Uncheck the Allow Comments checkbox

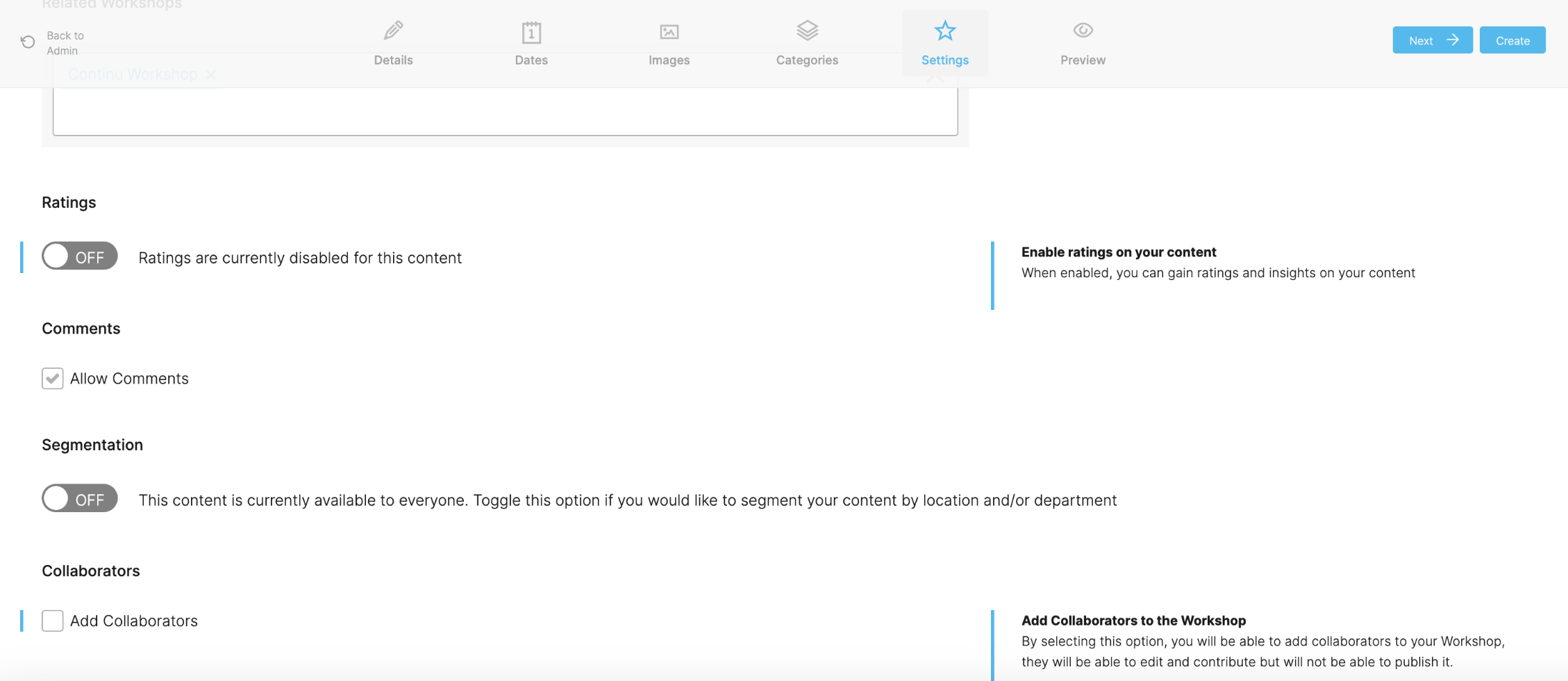pos(53,378)
